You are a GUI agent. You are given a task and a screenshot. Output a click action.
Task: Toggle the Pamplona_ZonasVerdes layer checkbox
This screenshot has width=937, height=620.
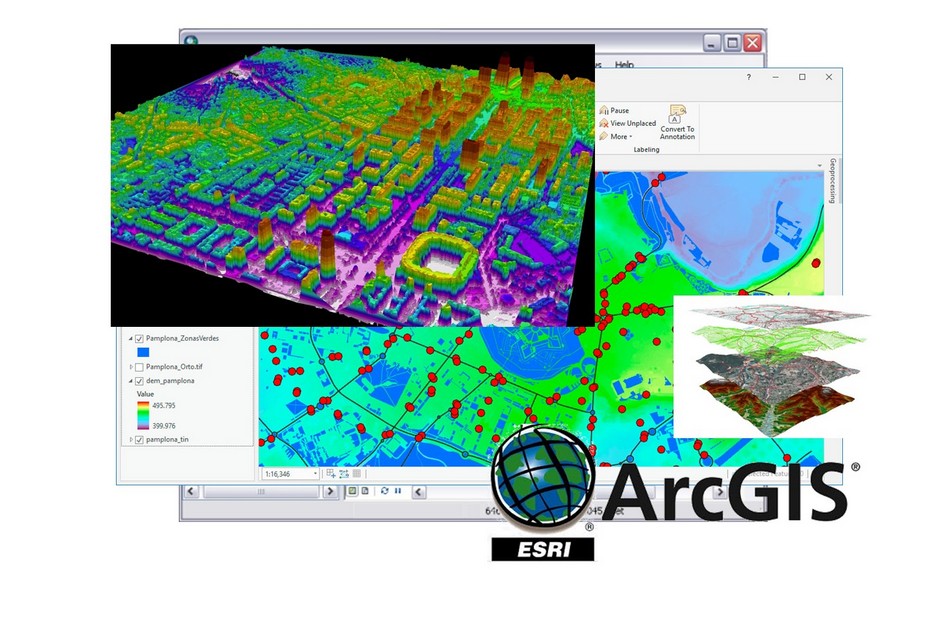click(x=139, y=339)
